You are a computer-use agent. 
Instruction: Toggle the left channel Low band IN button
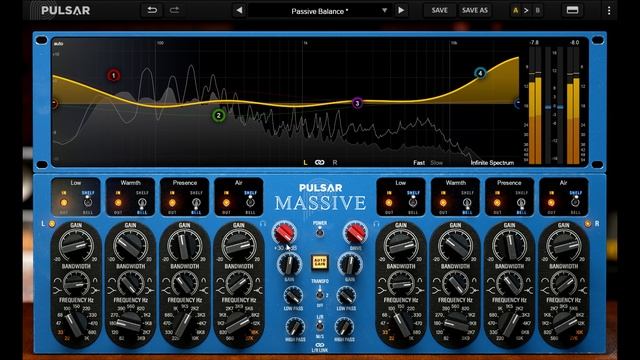pos(64,202)
